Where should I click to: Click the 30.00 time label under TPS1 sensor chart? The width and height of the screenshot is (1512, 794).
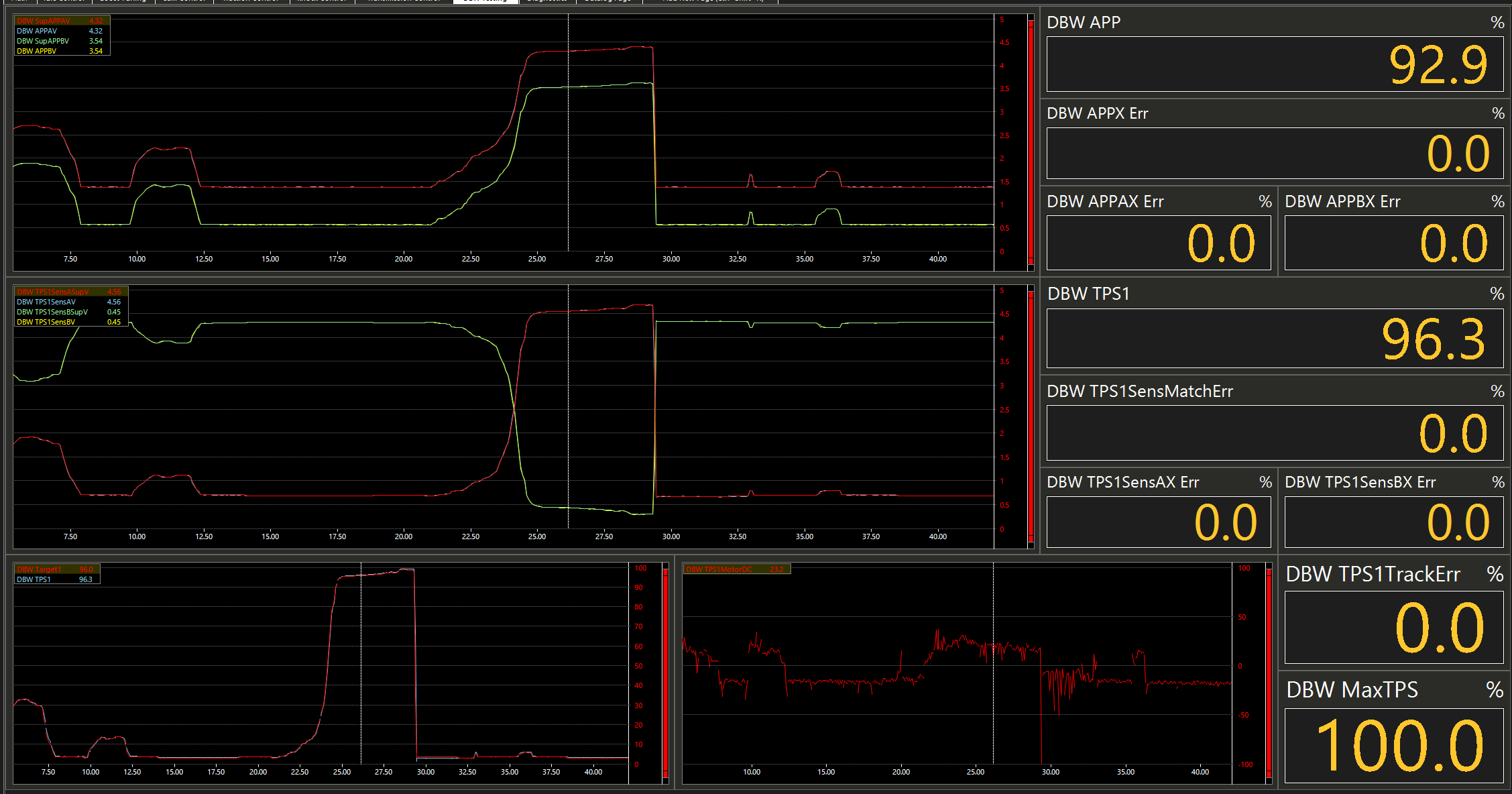(671, 536)
